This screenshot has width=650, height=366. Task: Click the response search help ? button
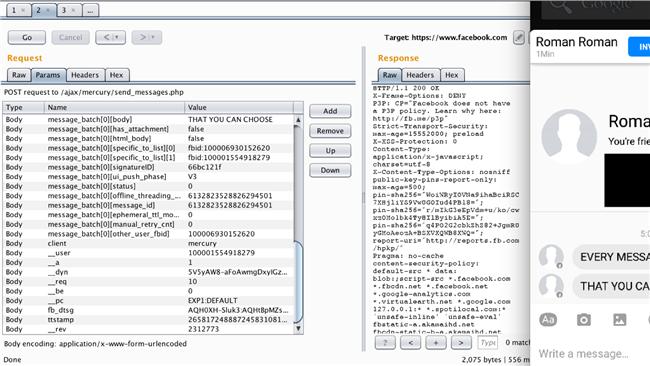(x=385, y=343)
